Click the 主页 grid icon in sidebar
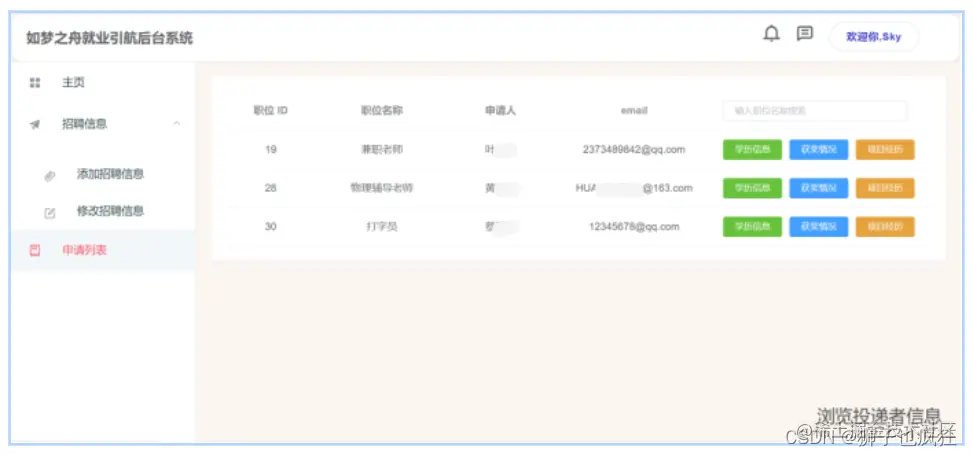972x456 pixels. click(35, 82)
